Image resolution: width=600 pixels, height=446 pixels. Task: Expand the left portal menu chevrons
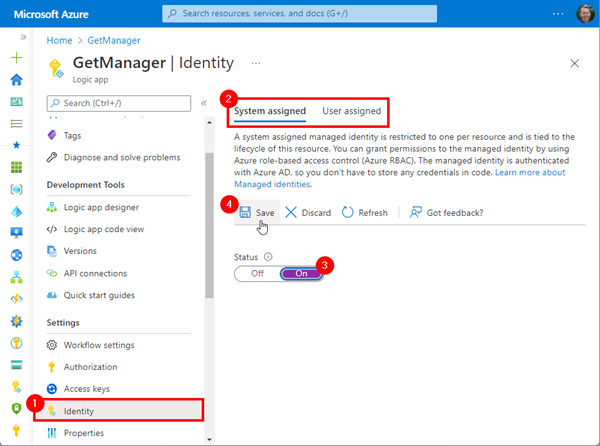click(x=23, y=37)
